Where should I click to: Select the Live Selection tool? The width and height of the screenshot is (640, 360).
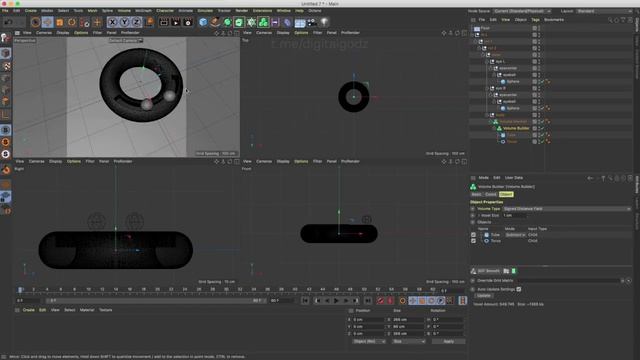(36, 22)
